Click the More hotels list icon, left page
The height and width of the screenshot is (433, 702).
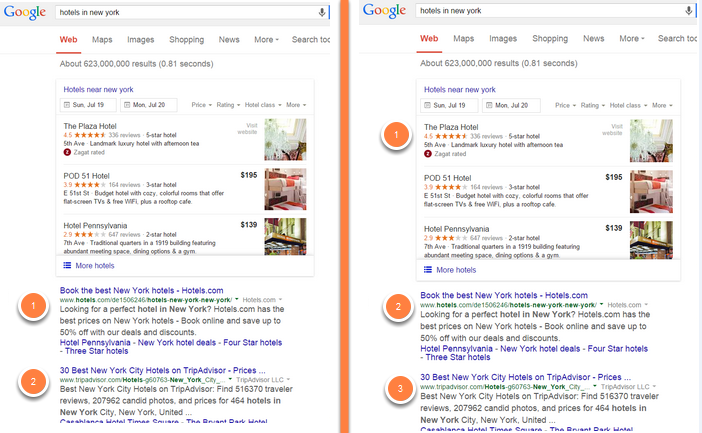tap(67, 266)
